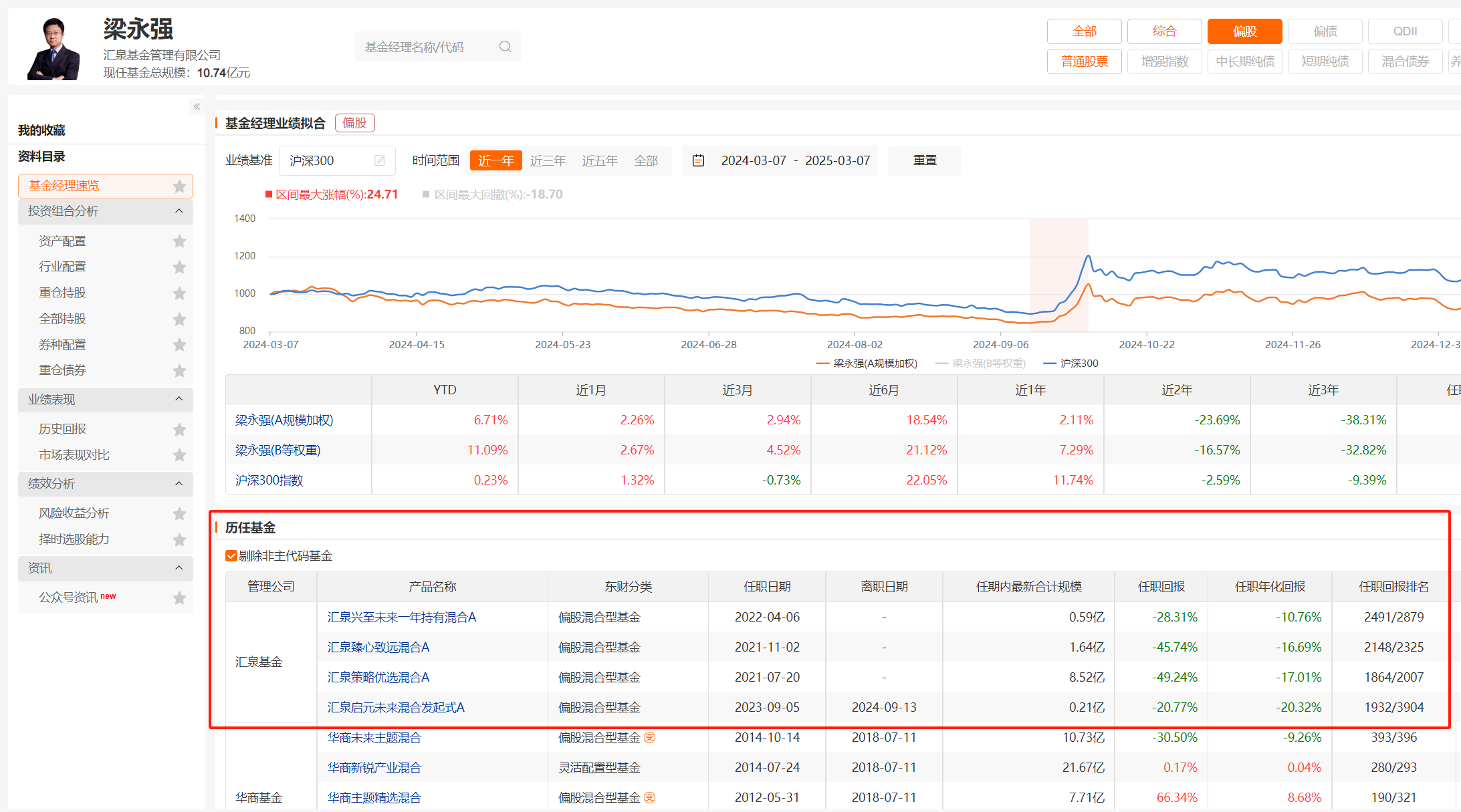Select the 普通股票 filter tab
The image size is (1461, 812).
coord(1084,61)
